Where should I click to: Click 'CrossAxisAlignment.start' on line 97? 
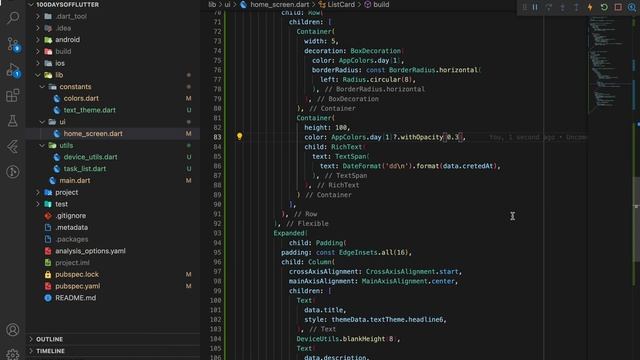point(412,271)
